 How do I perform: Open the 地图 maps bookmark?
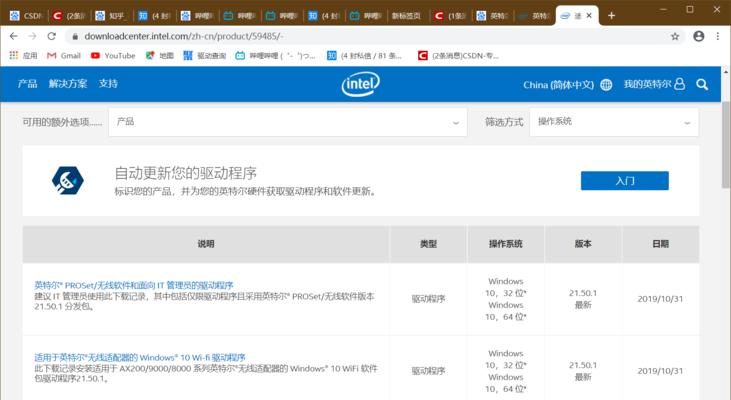click(159, 55)
